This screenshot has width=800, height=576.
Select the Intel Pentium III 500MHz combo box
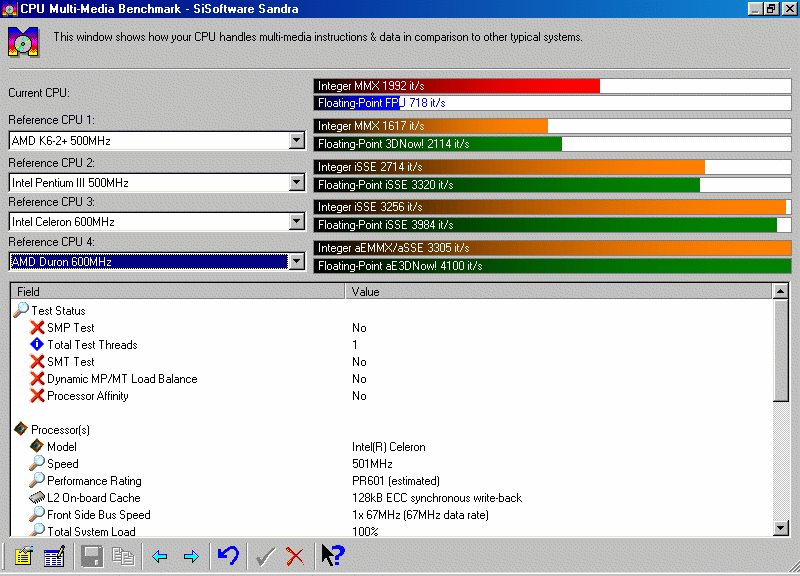pos(157,182)
